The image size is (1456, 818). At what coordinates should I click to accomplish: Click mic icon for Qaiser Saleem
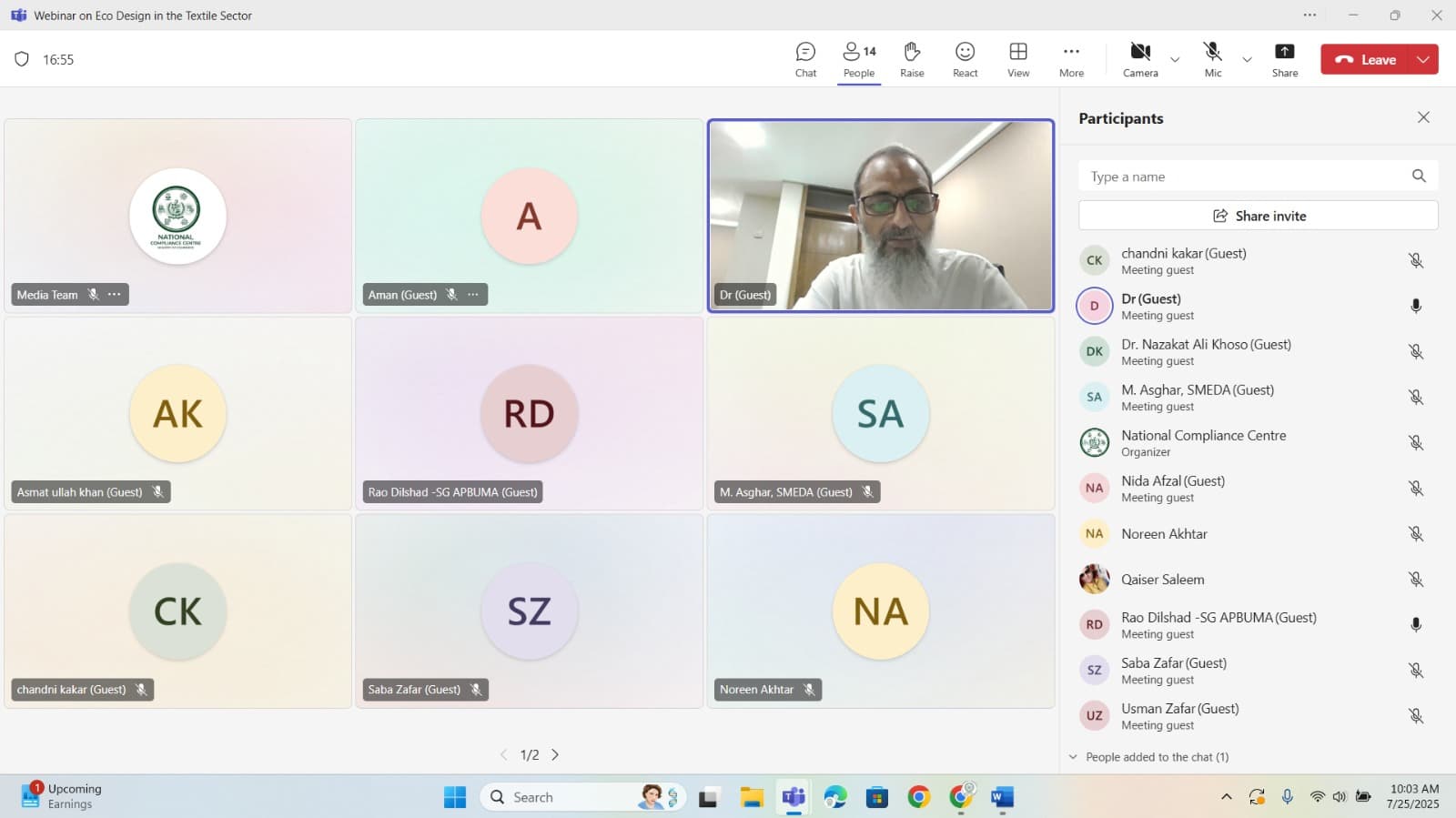[x=1416, y=579]
